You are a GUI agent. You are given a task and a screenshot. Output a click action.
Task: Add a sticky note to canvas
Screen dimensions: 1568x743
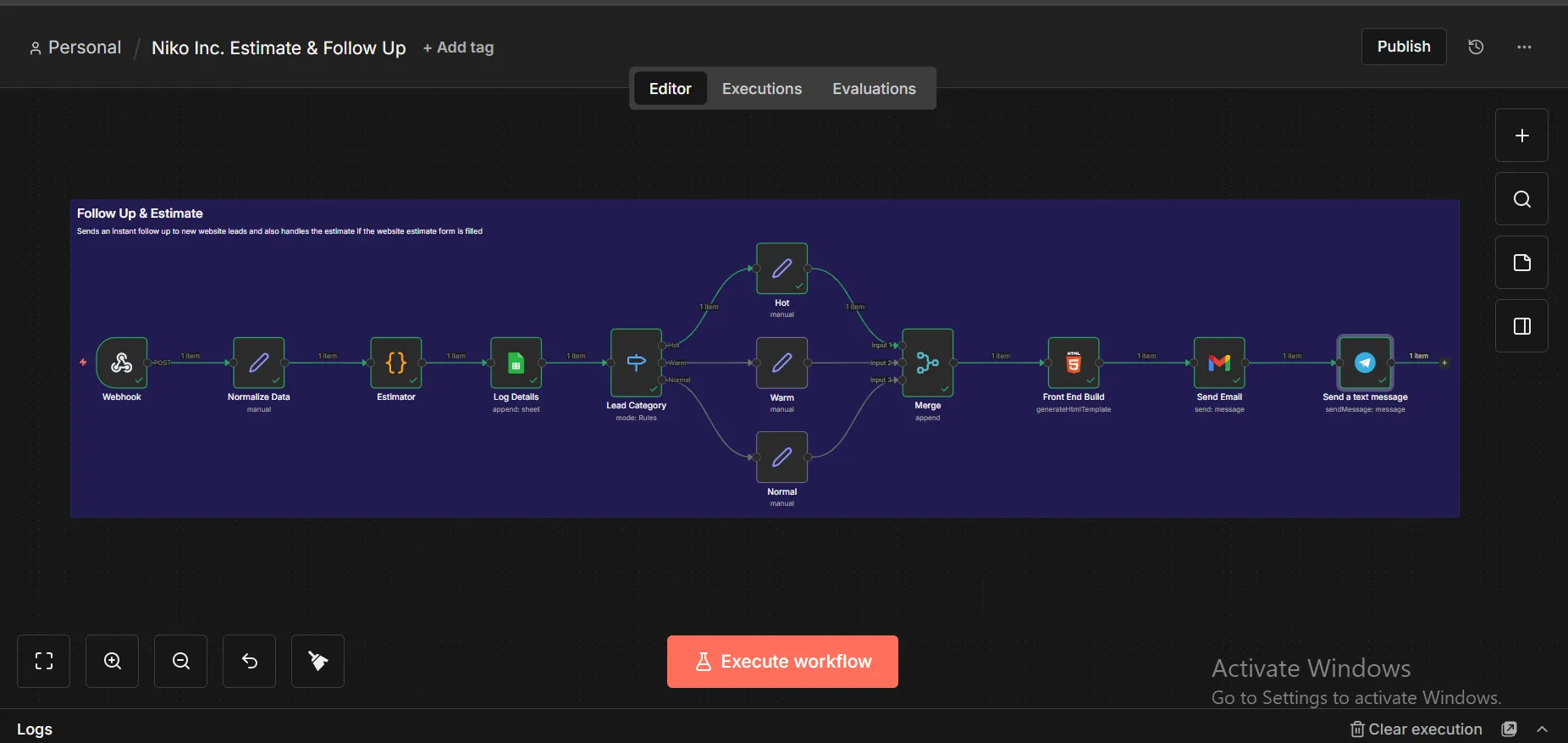click(1521, 263)
